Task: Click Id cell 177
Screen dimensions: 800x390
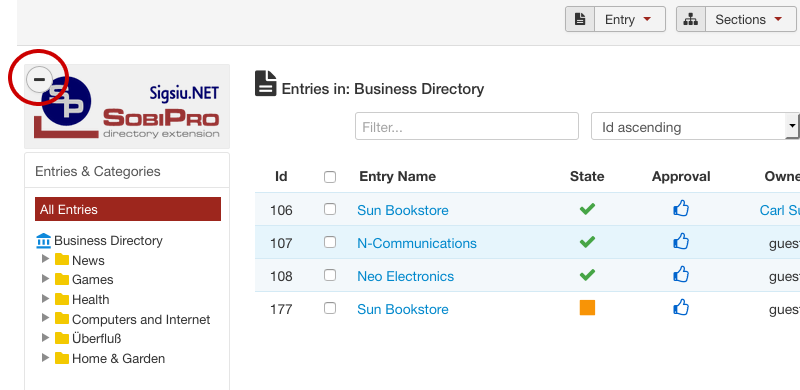Action: pyautogui.click(x=281, y=309)
